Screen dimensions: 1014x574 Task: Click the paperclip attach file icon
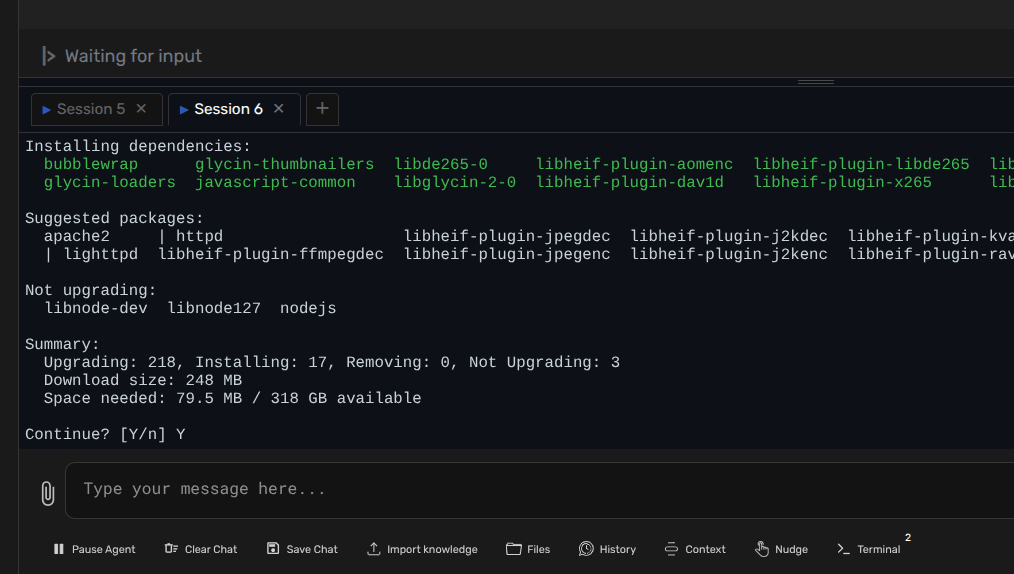pyautogui.click(x=48, y=493)
